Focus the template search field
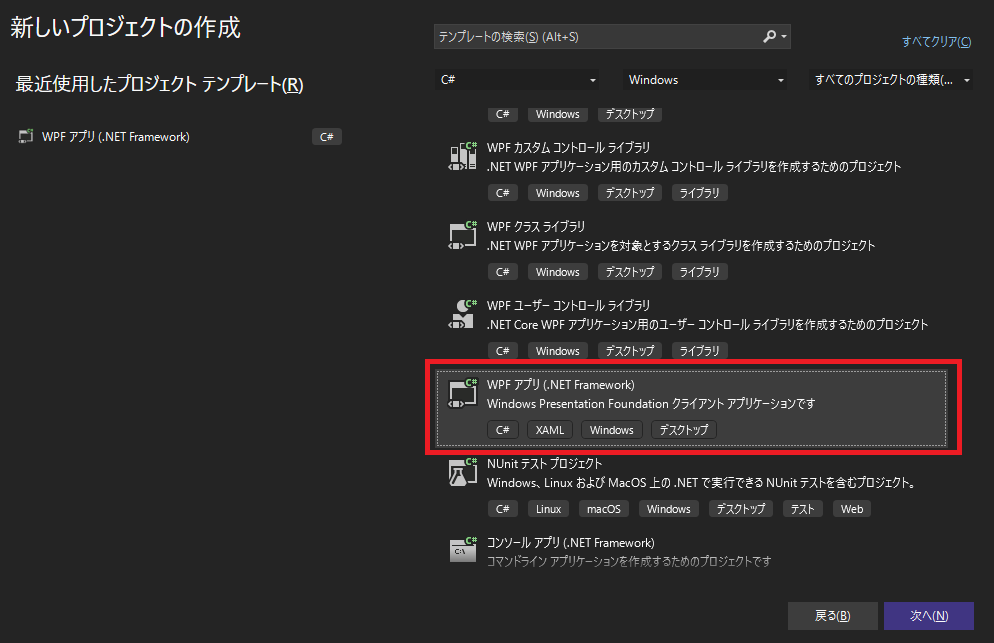The width and height of the screenshot is (994, 643). [x=612, y=37]
